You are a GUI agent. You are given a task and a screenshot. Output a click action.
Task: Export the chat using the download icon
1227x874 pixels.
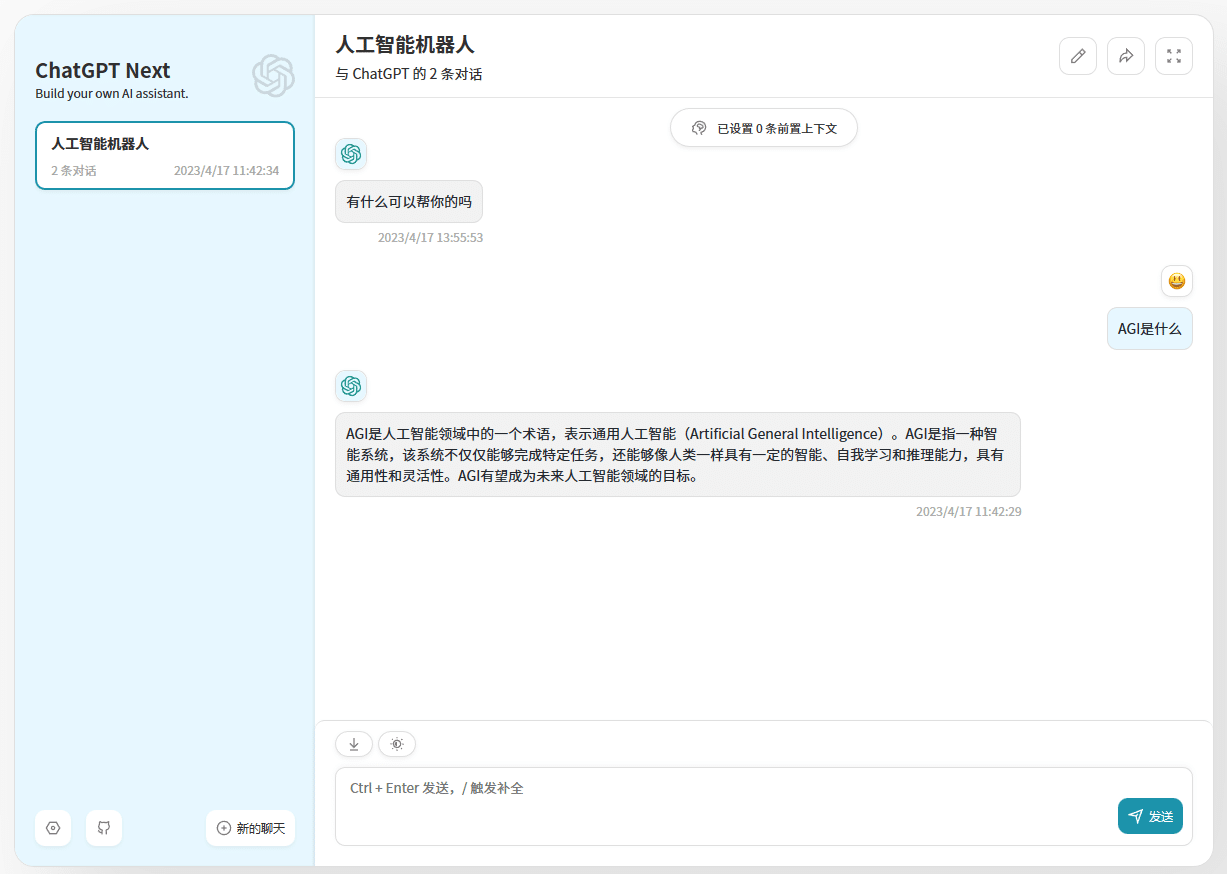coord(353,744)
